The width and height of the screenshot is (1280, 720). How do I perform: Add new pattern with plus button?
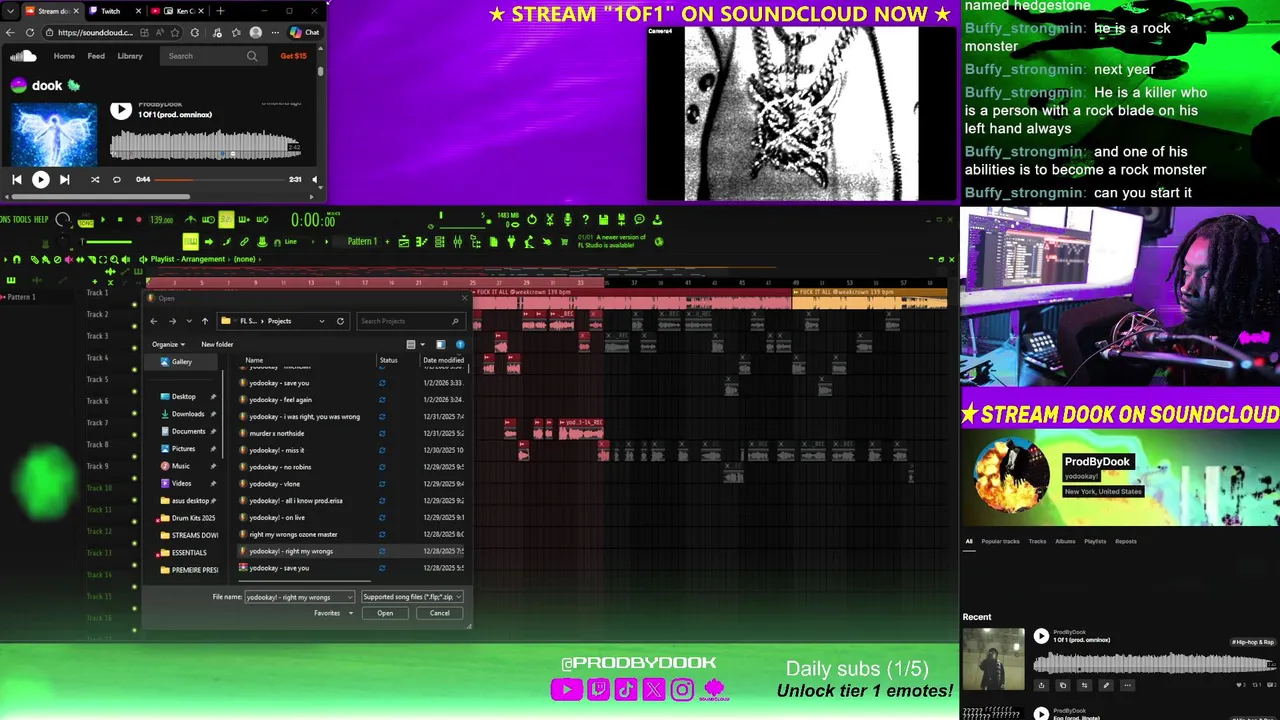[x=387, y=241]
